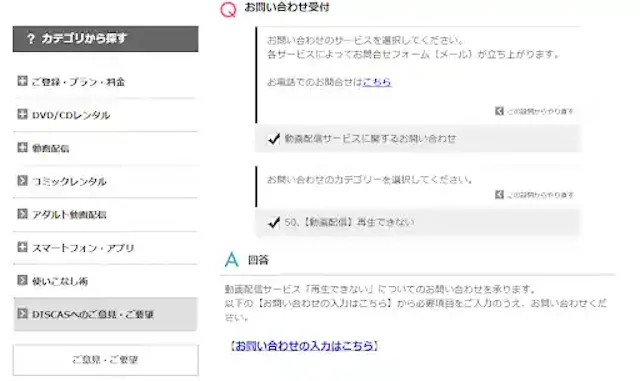Viewport: 640px width, 381px height.
Task: Click the Q icon by お問い合わせ受付
Action: (x=228, y=9)
